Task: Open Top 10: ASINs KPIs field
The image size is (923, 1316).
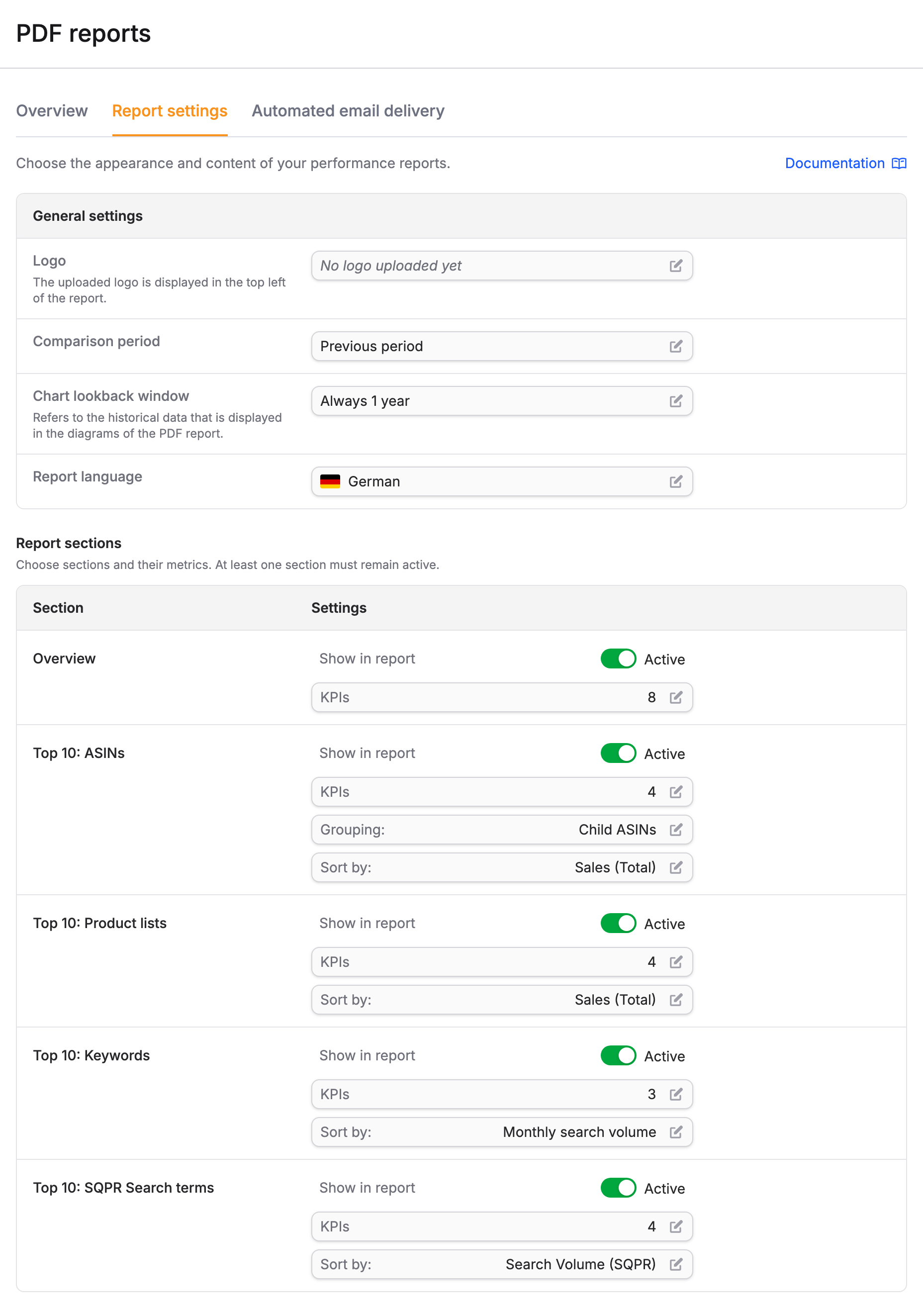Action: [502, 792]
